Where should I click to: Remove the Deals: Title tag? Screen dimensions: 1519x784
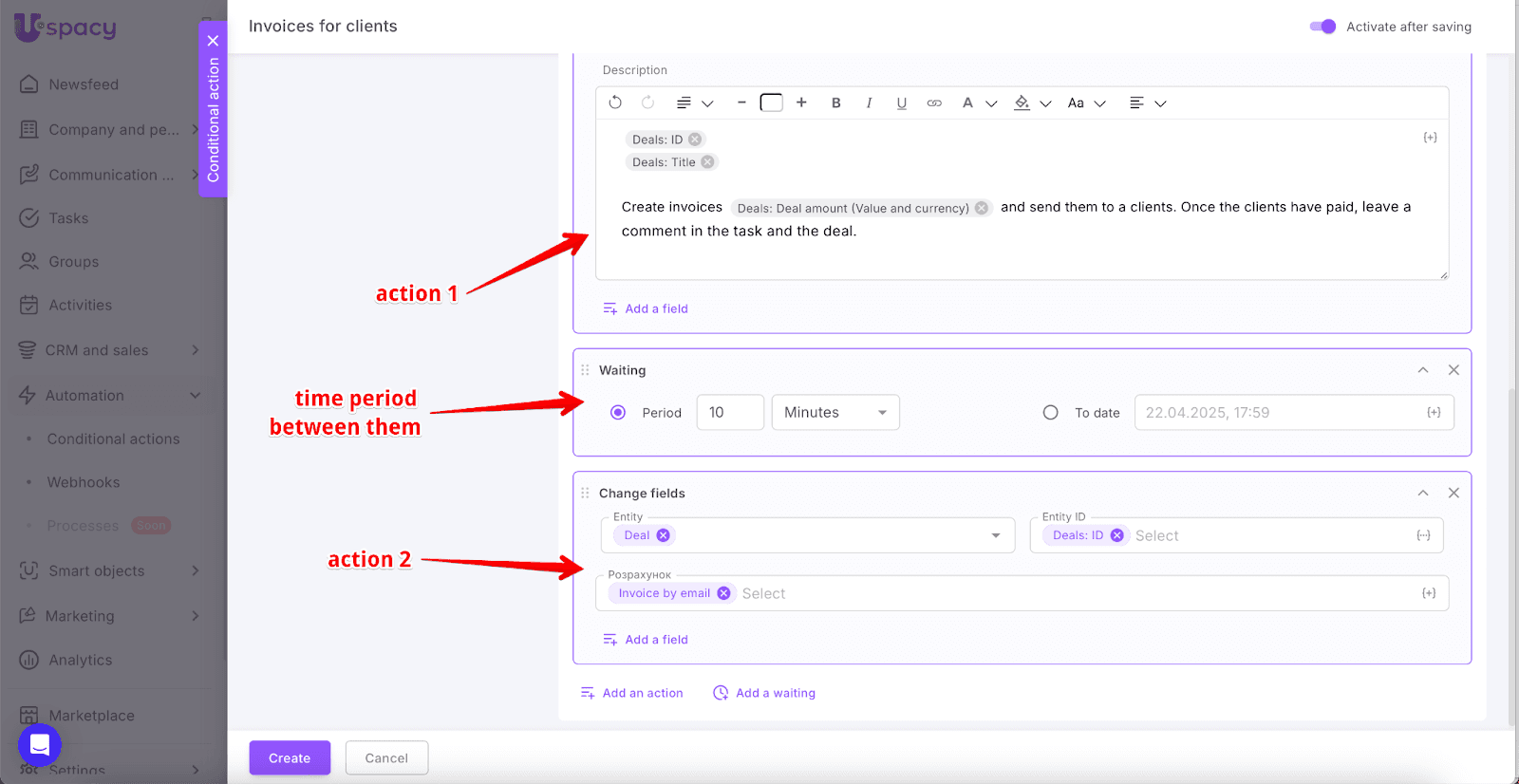707,162
